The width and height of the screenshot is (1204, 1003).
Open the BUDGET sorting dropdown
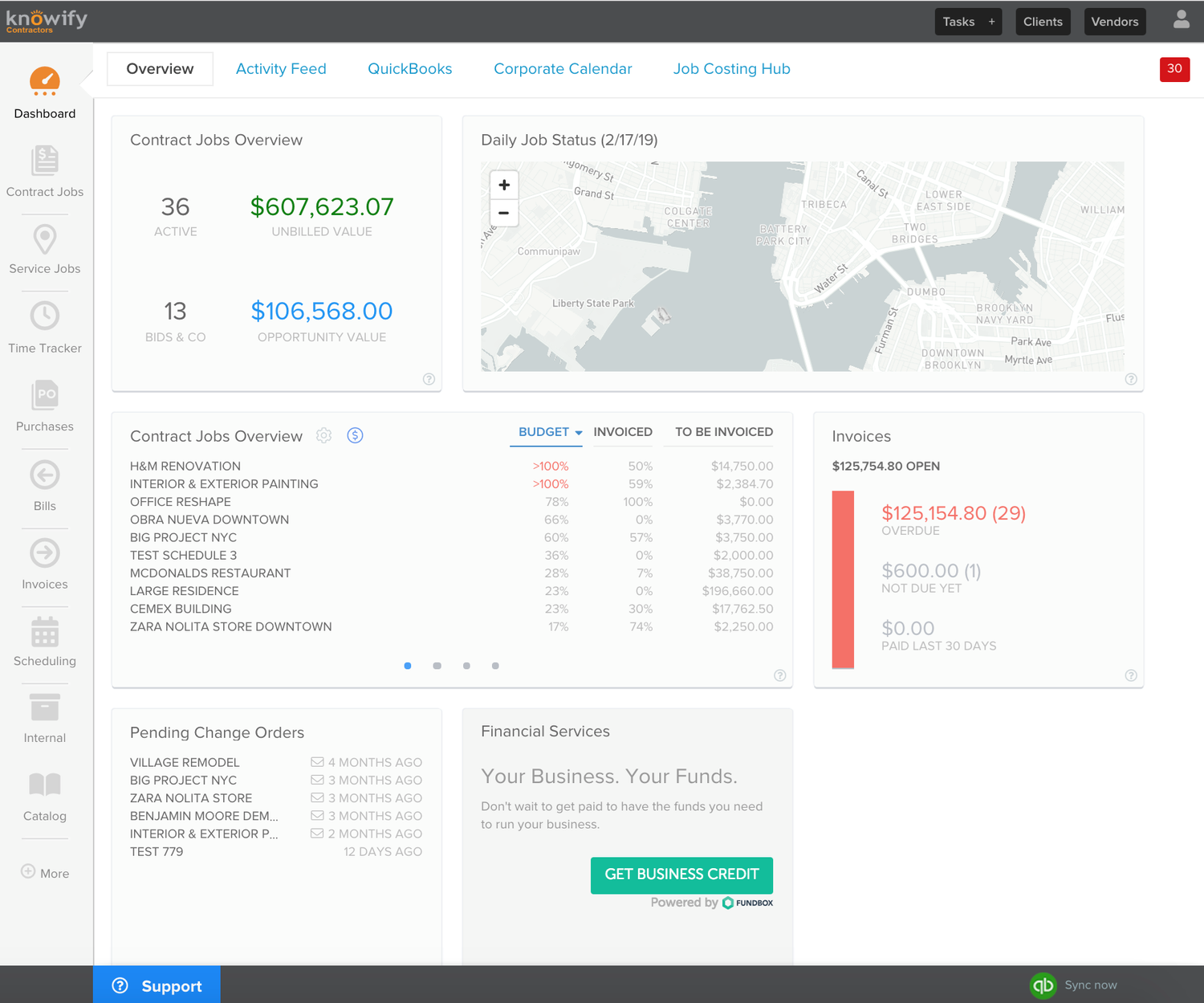[547, 431]
